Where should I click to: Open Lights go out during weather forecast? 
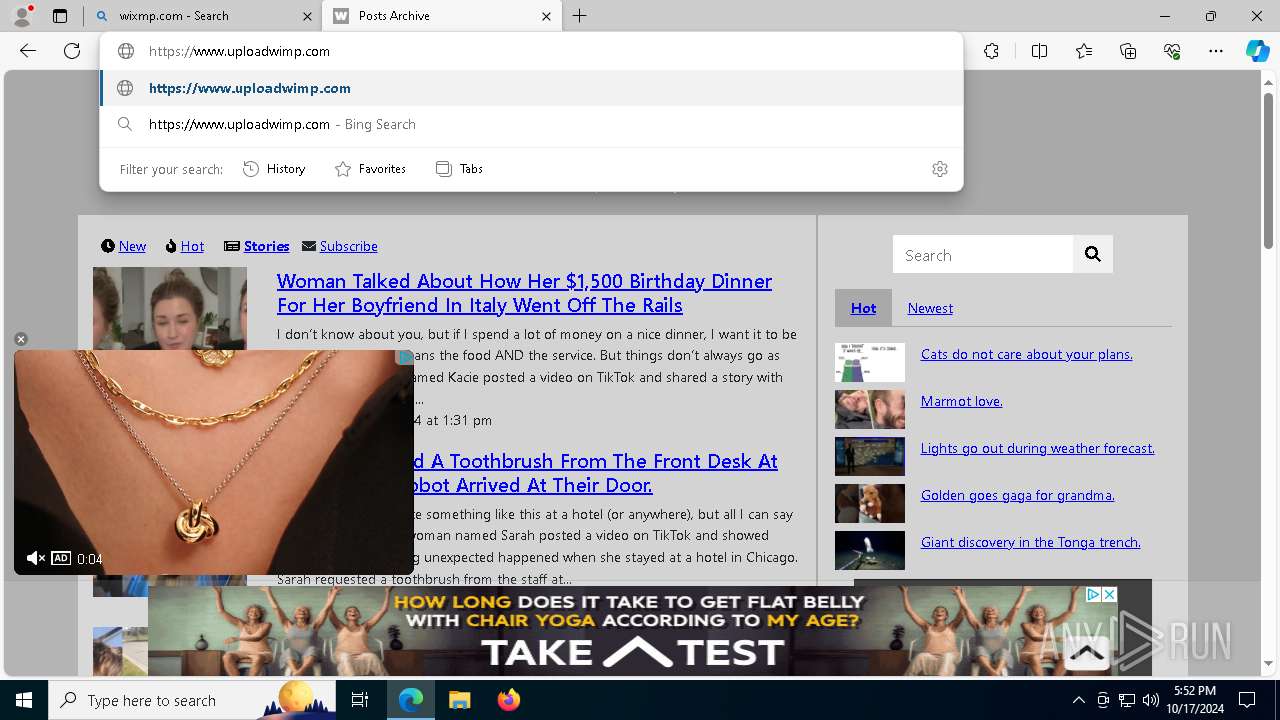click(x=1037, y=448)
